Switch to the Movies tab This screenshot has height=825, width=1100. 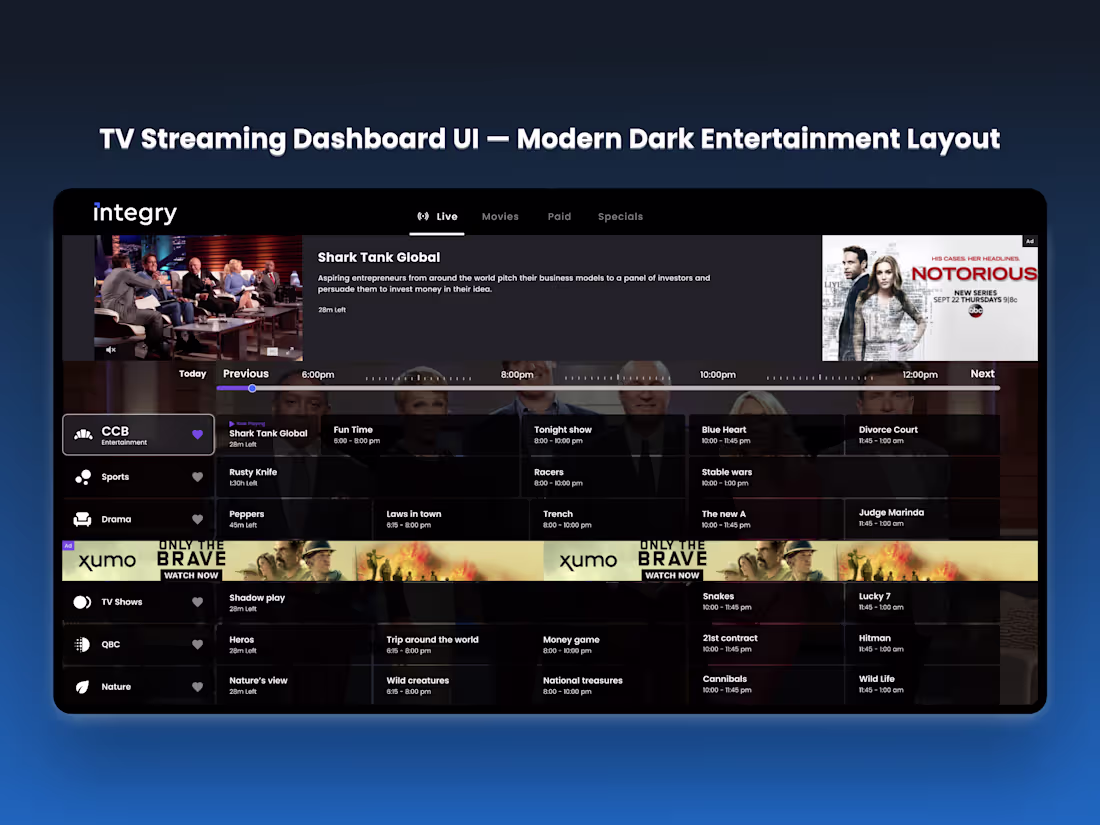tap(500, 216)
